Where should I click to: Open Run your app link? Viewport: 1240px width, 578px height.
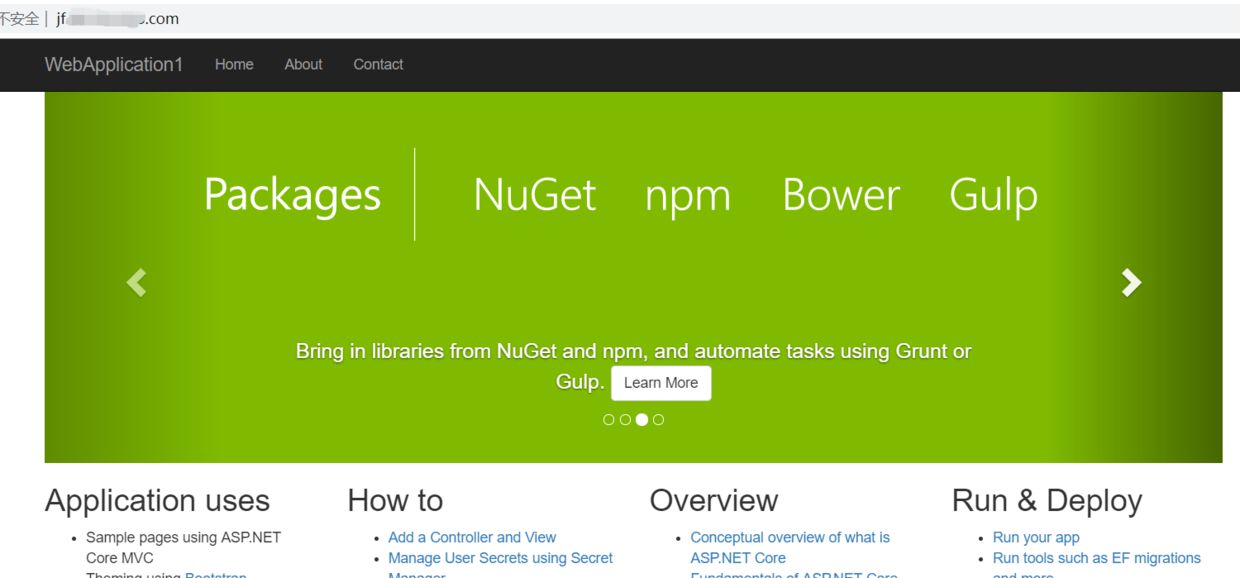[x=1036, y=537]
